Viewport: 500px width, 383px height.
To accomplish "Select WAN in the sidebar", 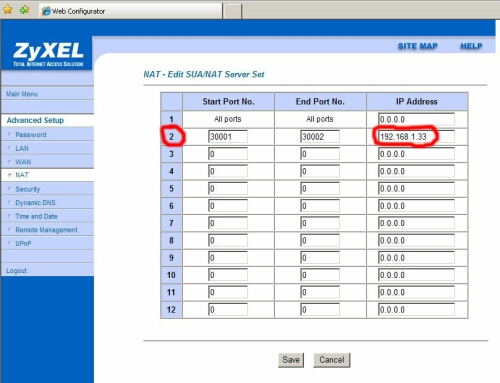I will click(x=23, y=162).
